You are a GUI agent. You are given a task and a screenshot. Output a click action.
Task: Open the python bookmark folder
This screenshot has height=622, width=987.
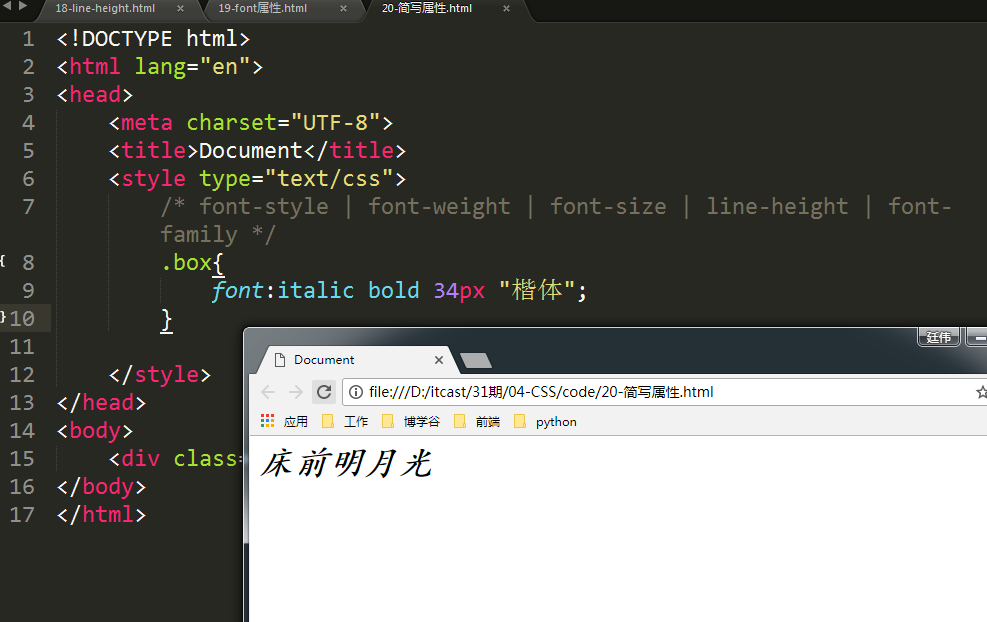(x=545, y=421)
